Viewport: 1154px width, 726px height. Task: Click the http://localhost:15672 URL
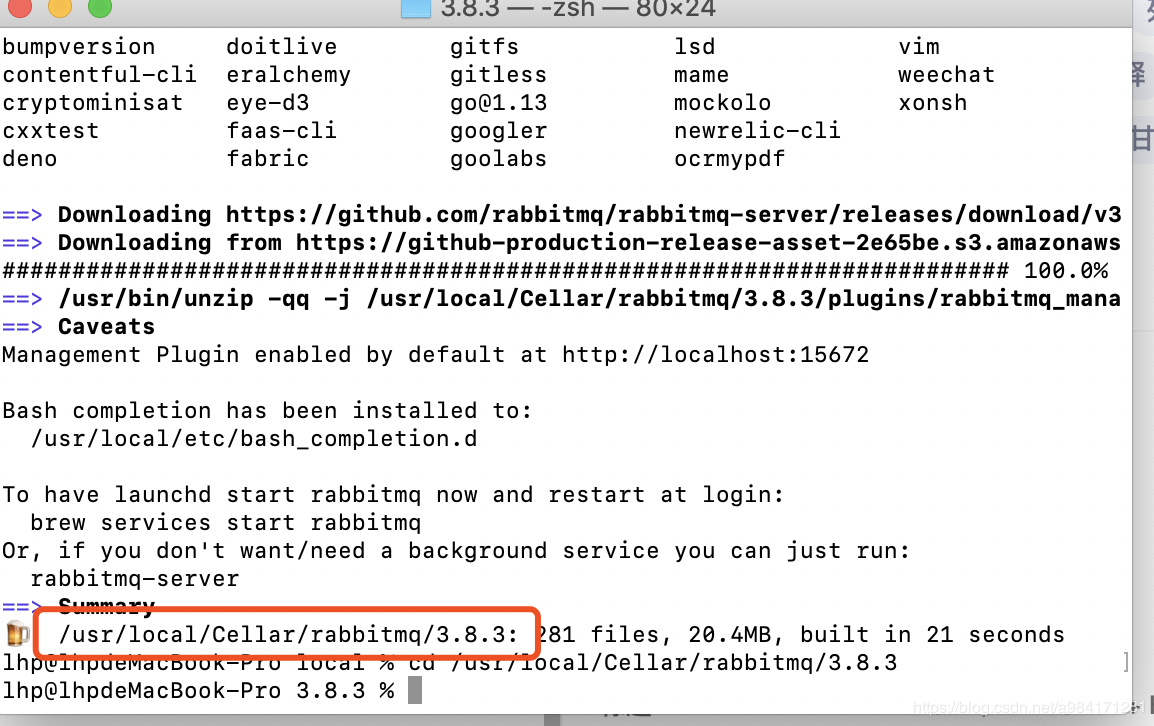pyautogui.click(x=715, y=355)
